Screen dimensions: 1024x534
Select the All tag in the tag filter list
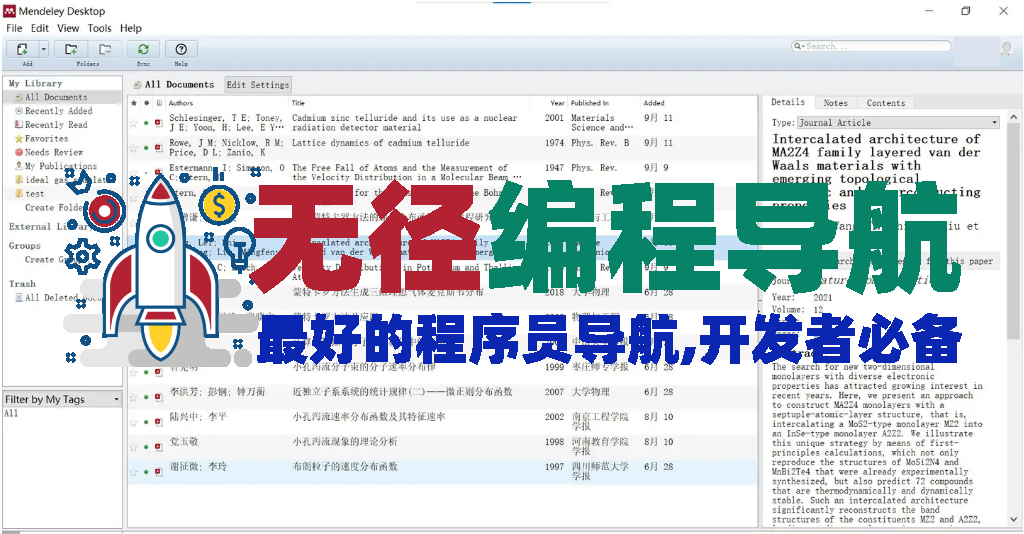(11, 413)
